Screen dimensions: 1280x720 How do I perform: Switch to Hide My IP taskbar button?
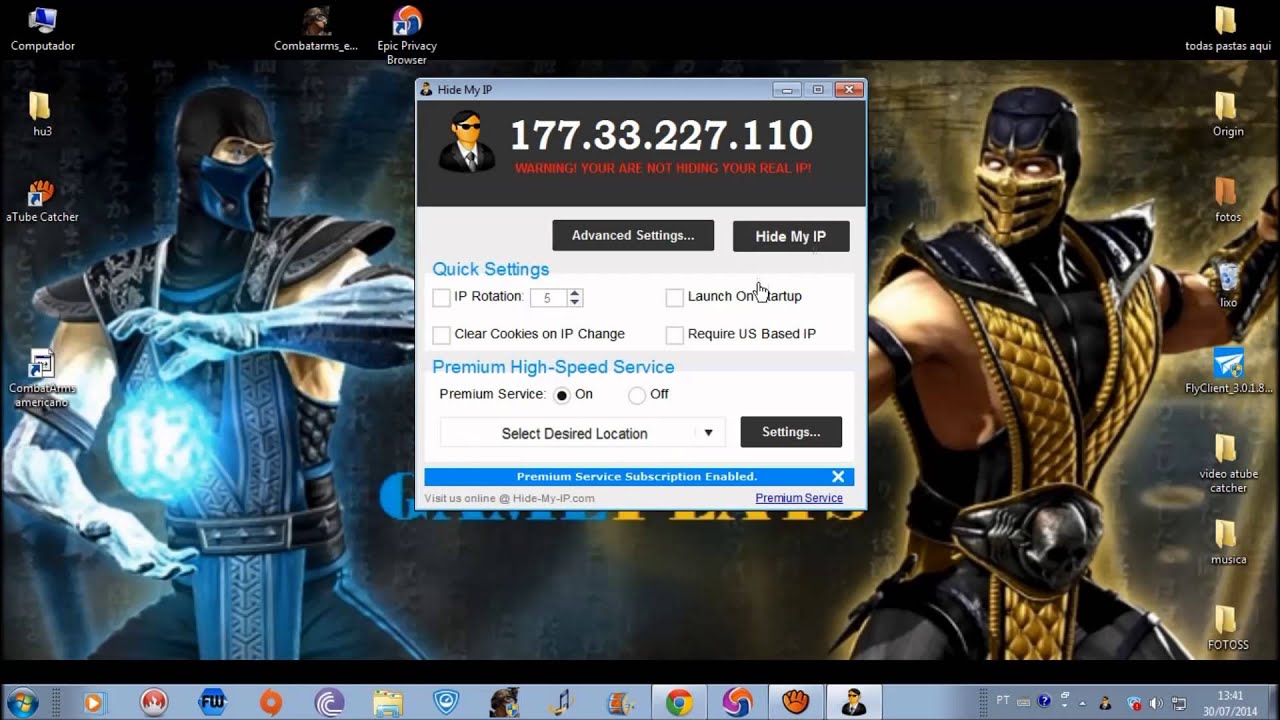(854, 703)
